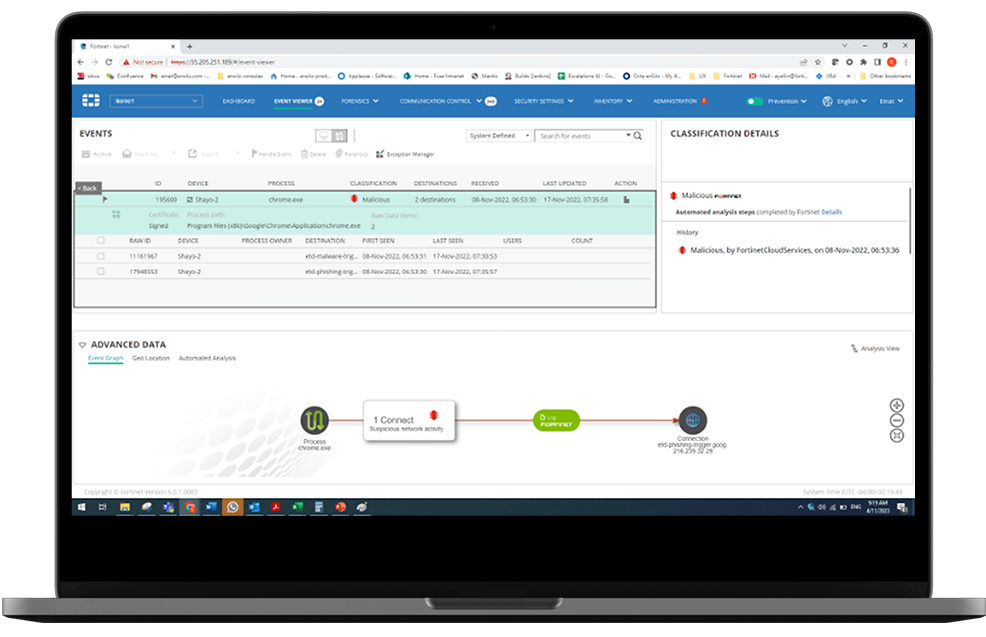Switch to the document view icon in Events
Image resolution: width=986 pixels, height=637 pixels.
(x=340, y=136)
